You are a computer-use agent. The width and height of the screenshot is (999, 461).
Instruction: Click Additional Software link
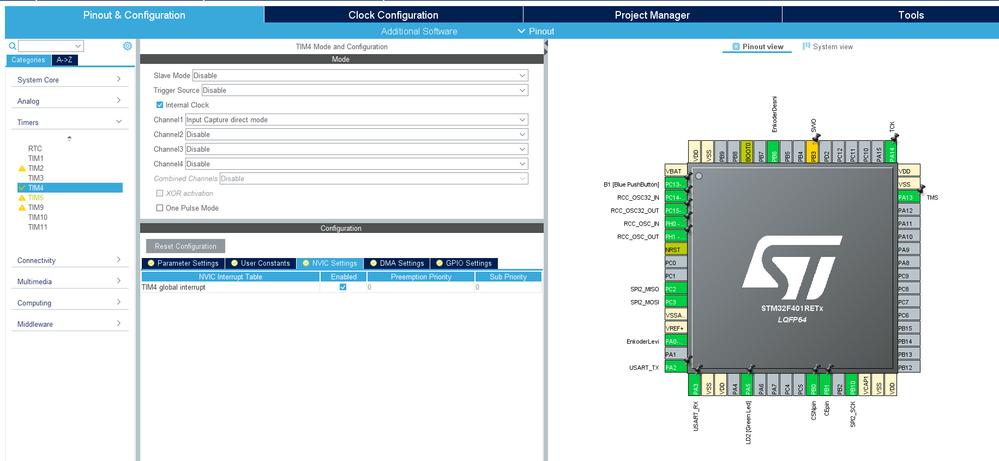(x=419, y=31)
